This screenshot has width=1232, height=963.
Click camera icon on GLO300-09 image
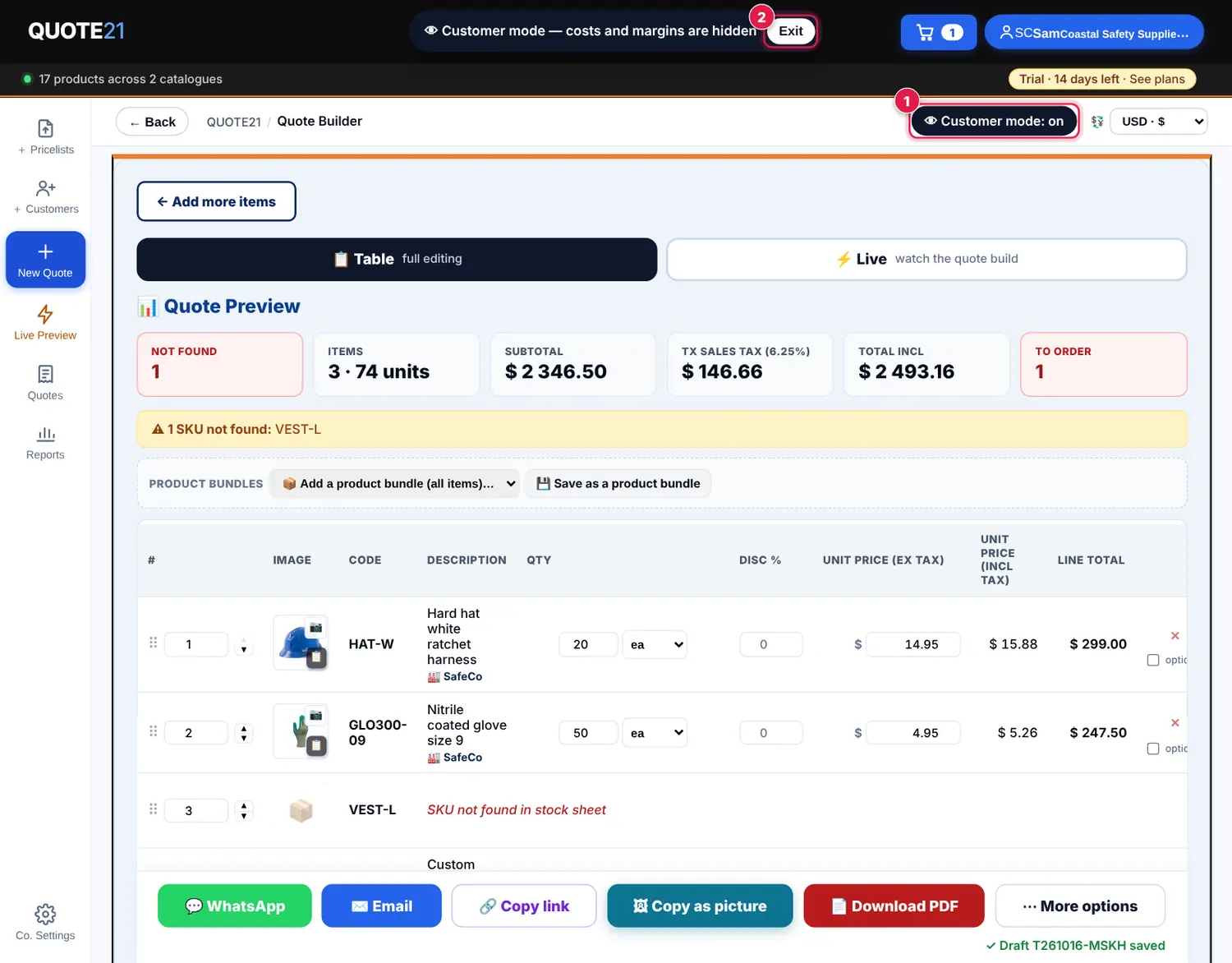click(315, 716)
